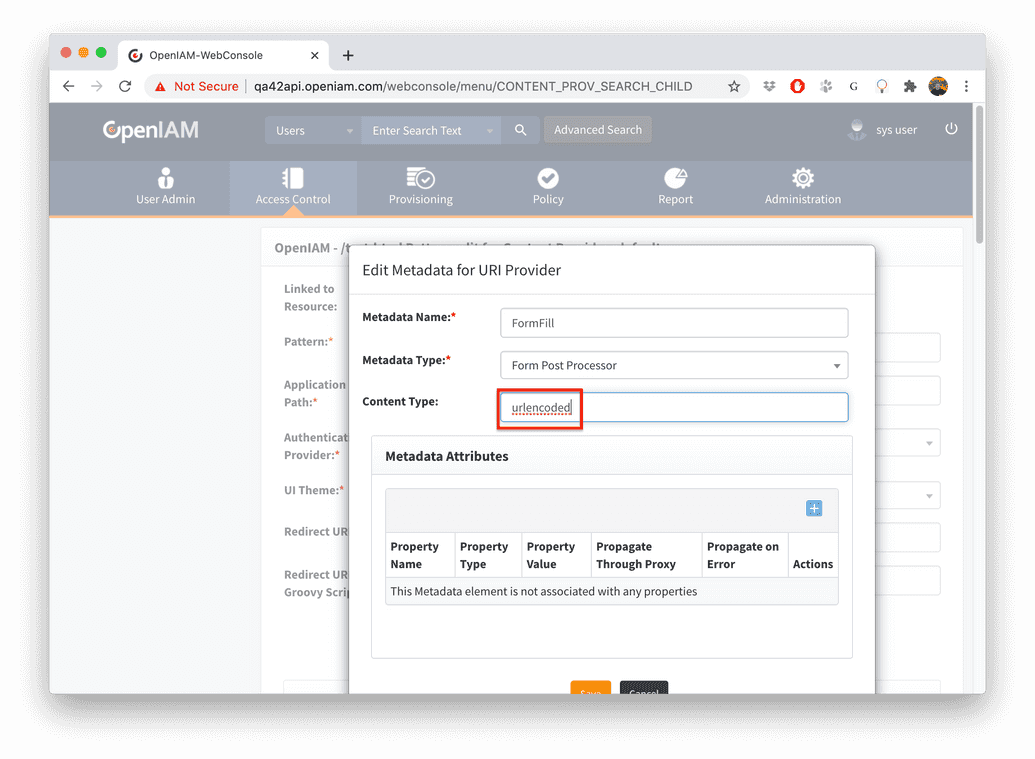Open the Policy menu
Image resolution: width=1035 pixels, height=759 pixels.
[548, 187]
